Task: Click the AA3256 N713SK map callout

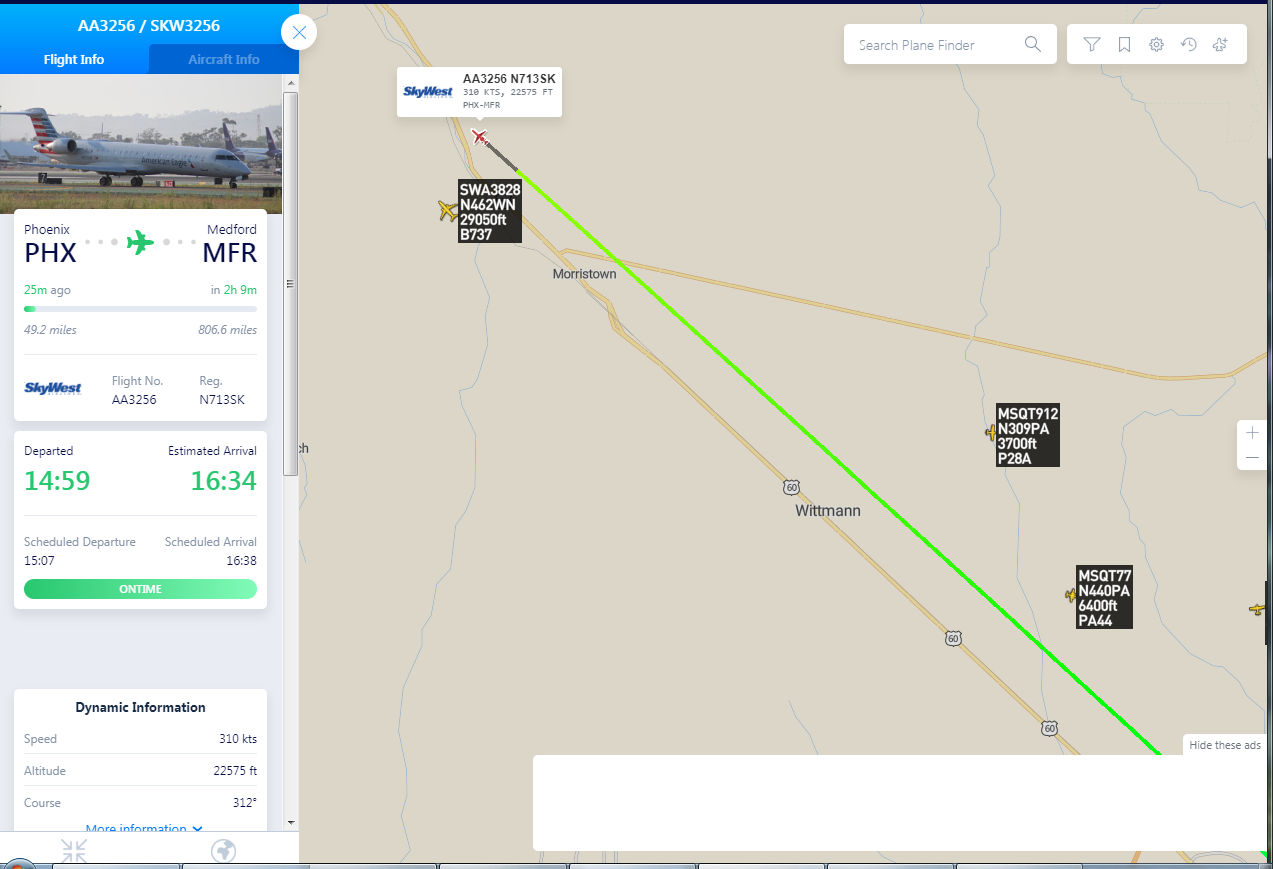Action: click(x=479, y=92)
